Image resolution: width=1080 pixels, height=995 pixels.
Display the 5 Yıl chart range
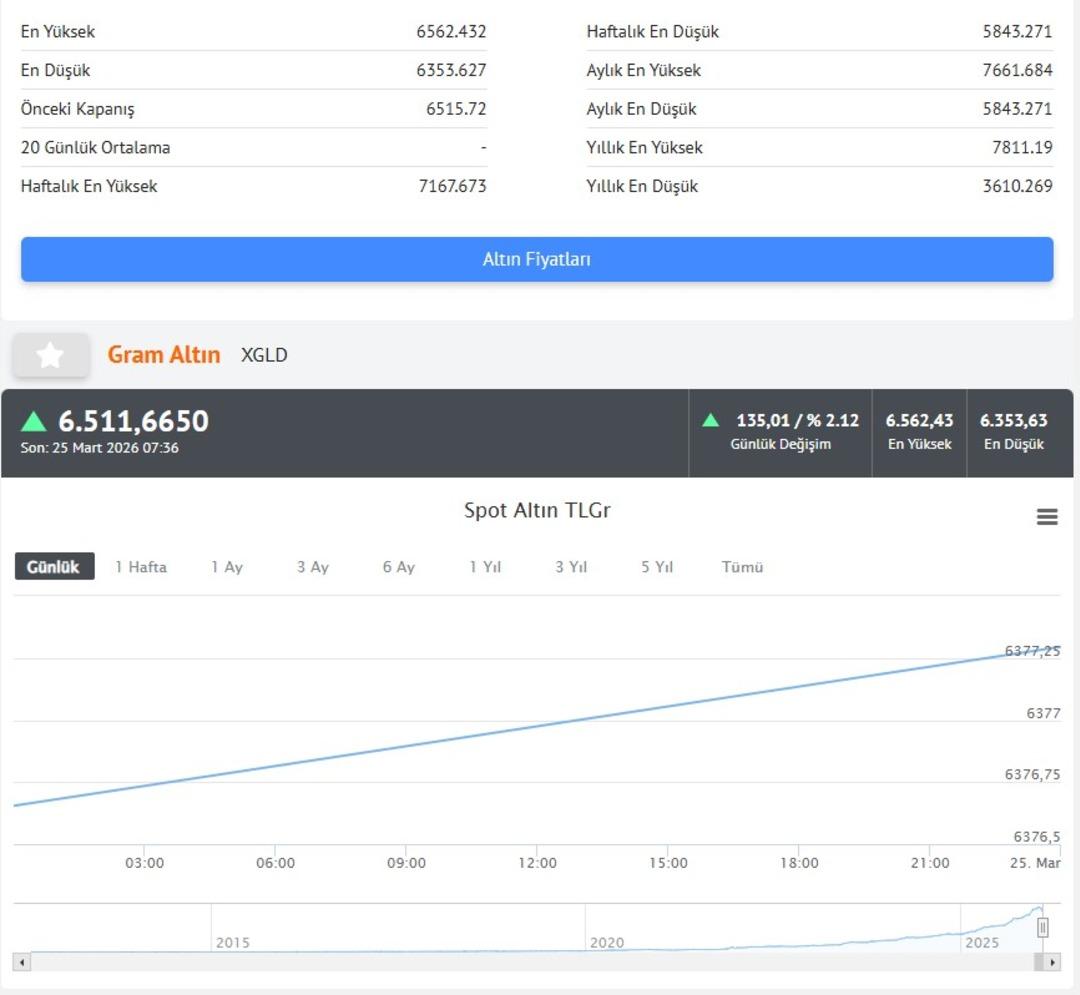tap(657, 567)
